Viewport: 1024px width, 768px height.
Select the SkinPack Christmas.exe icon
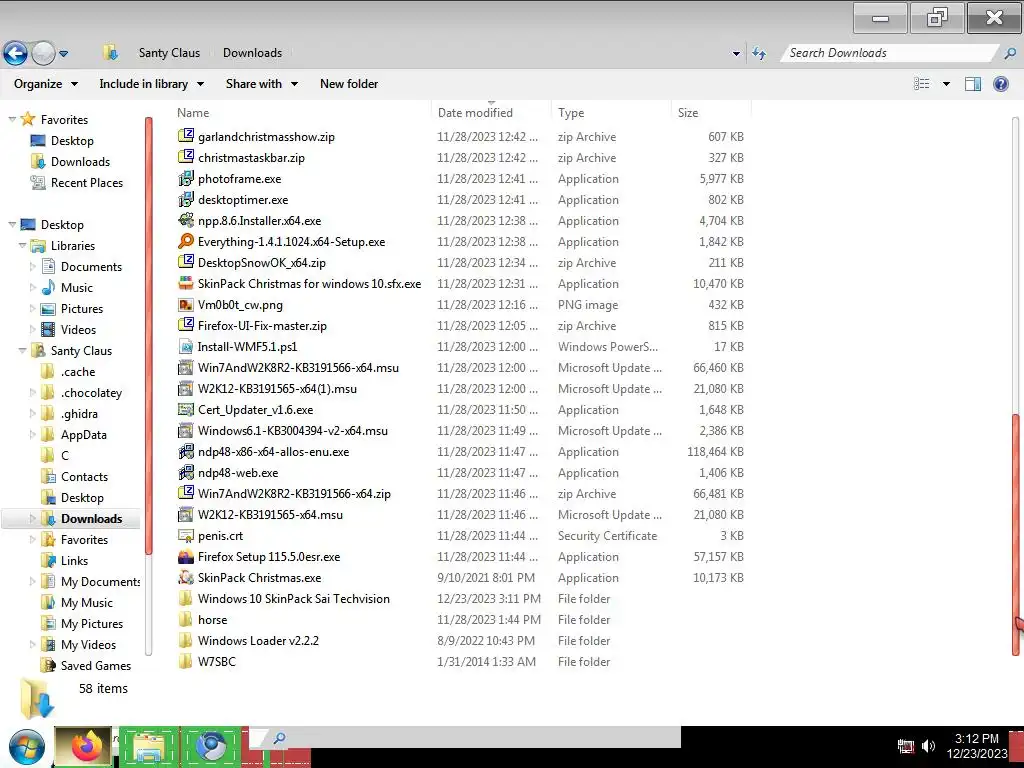[x=186, y=577]
